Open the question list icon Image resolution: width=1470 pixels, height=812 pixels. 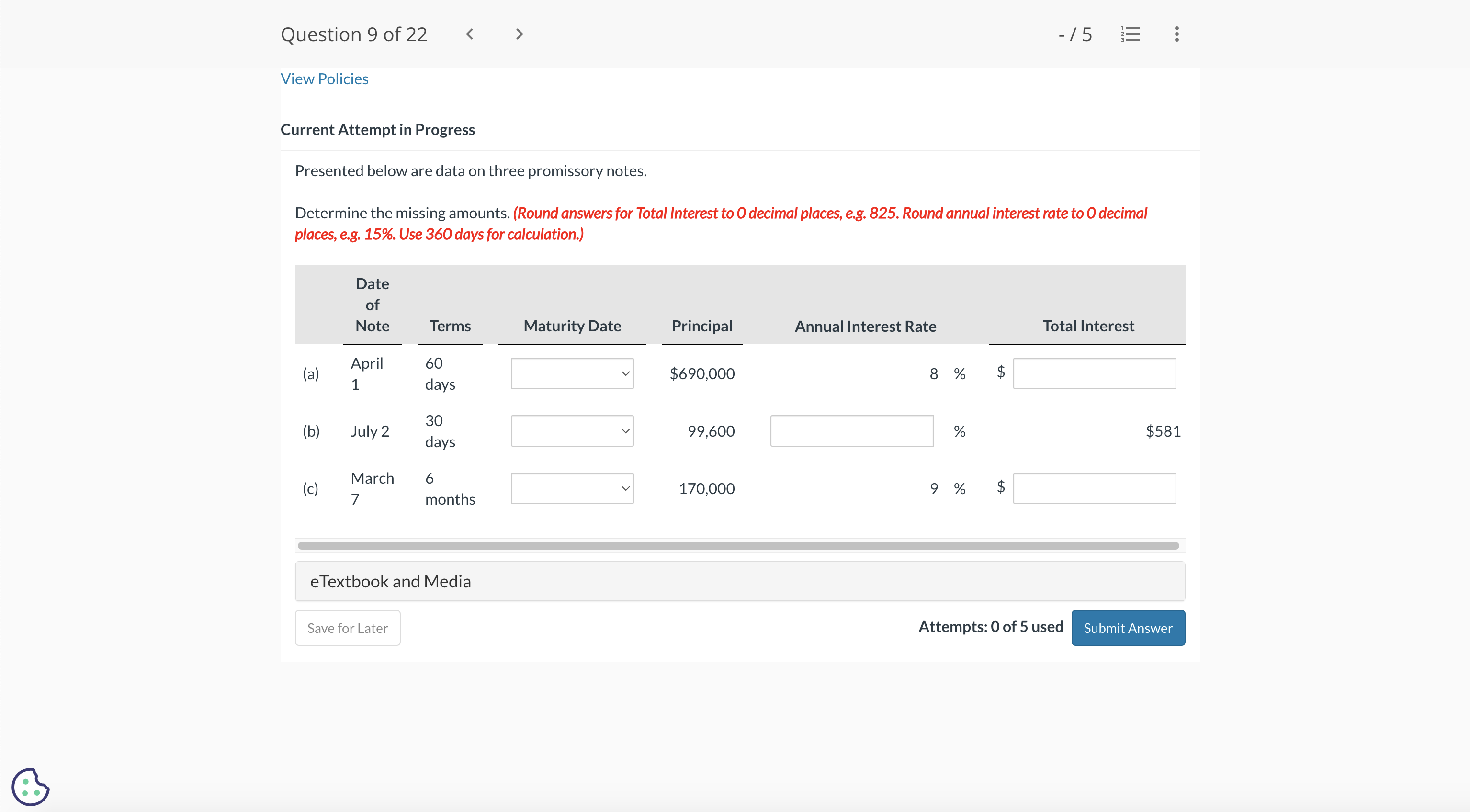coord(1130,34)
